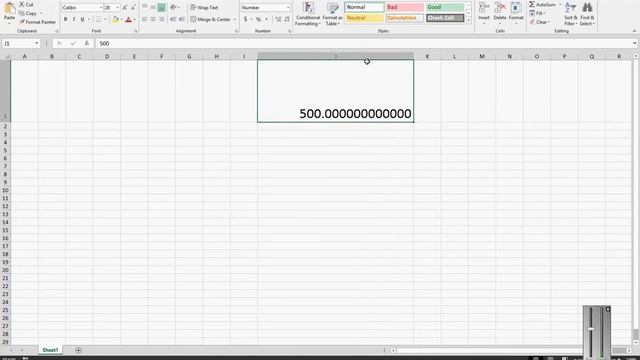Screen dimensions: 640x360
Task: Apply the Calculation cell style
Action: click(x=404, y=18)
